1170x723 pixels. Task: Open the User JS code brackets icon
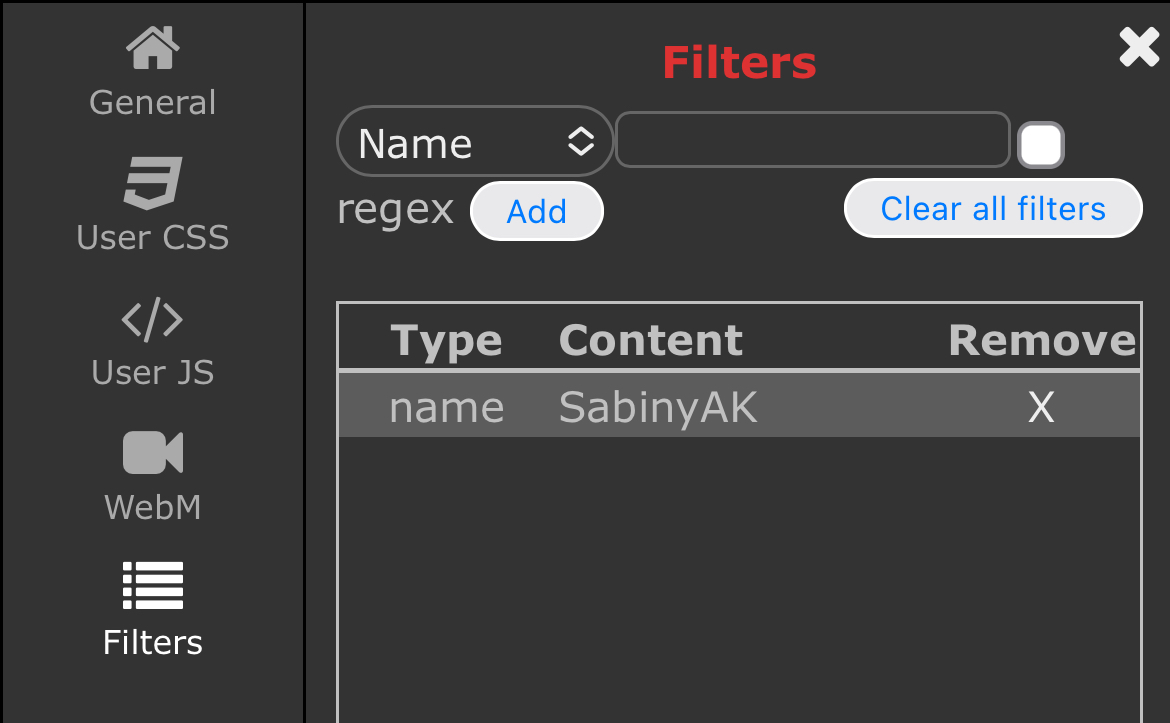152,319
